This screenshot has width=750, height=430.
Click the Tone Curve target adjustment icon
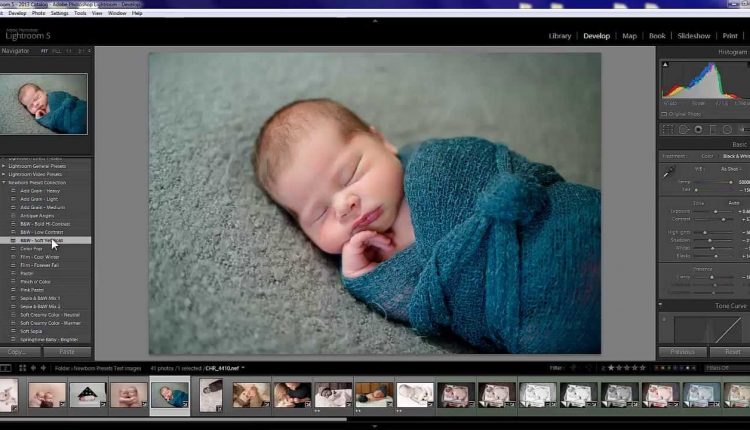664,319
